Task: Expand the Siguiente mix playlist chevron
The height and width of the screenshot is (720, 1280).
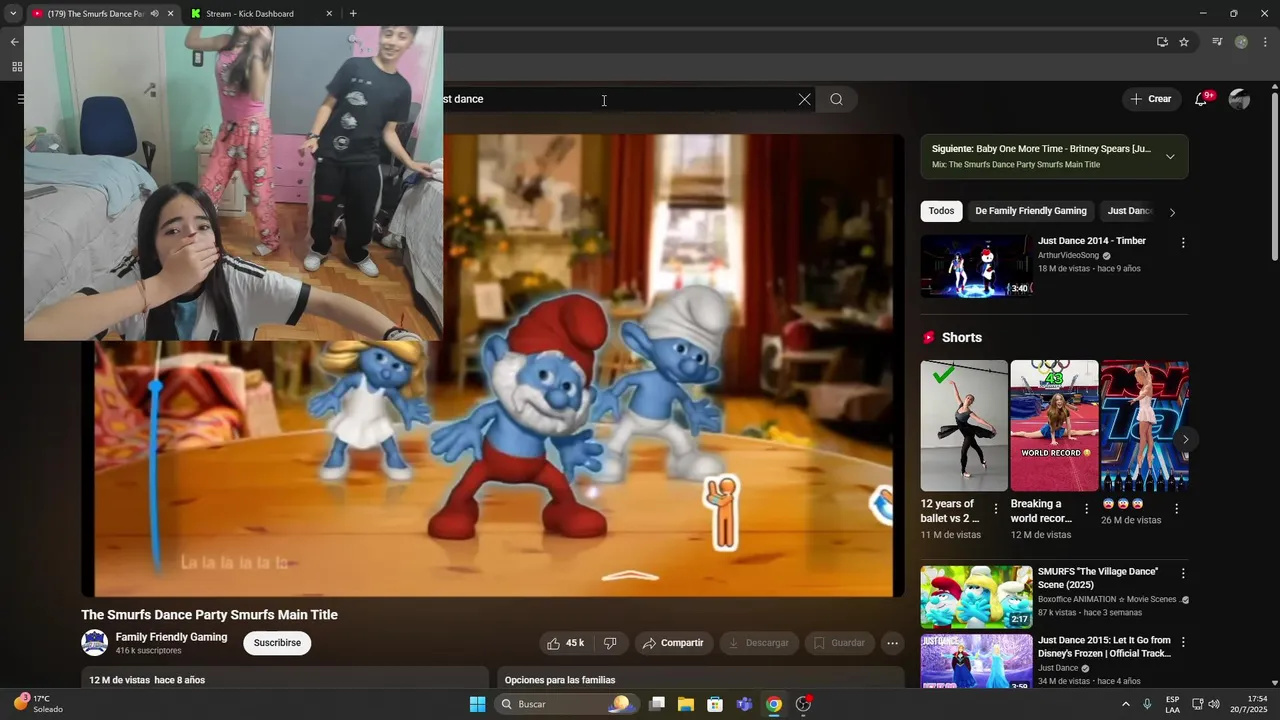Action: click(1170, 157)
